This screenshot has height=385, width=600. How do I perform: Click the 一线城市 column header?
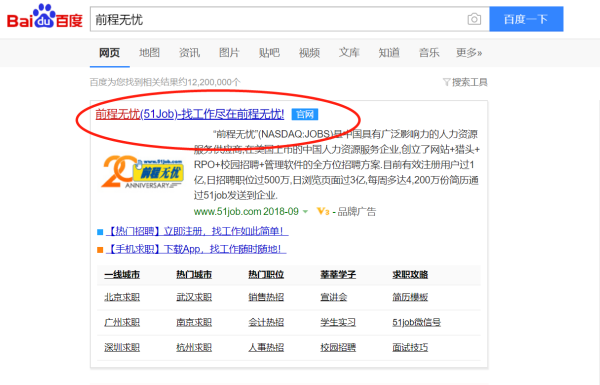click(122, 274)
